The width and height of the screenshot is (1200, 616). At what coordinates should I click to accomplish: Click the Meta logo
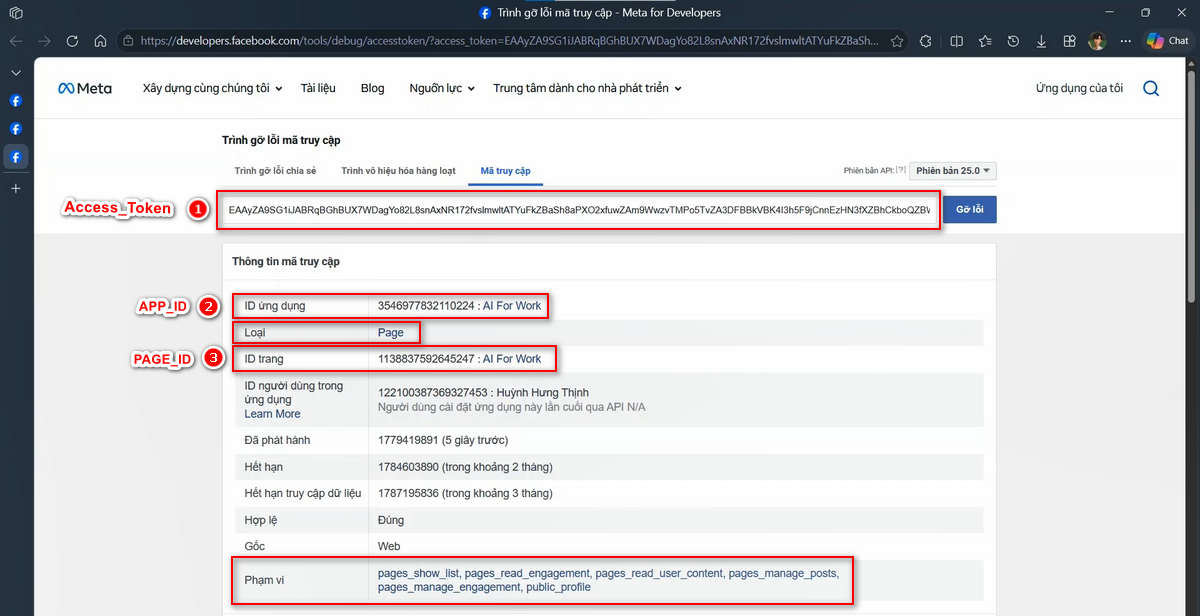85,88
